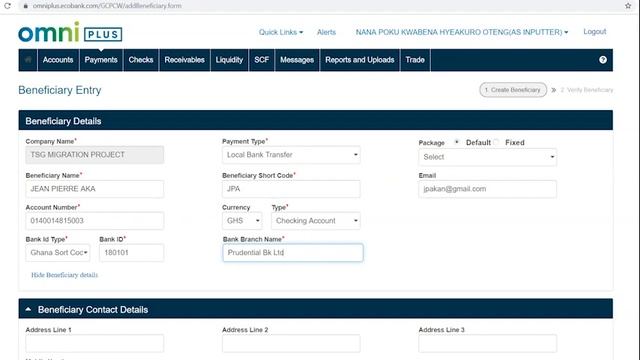Click the Address Line 3 field

point(487,343)
